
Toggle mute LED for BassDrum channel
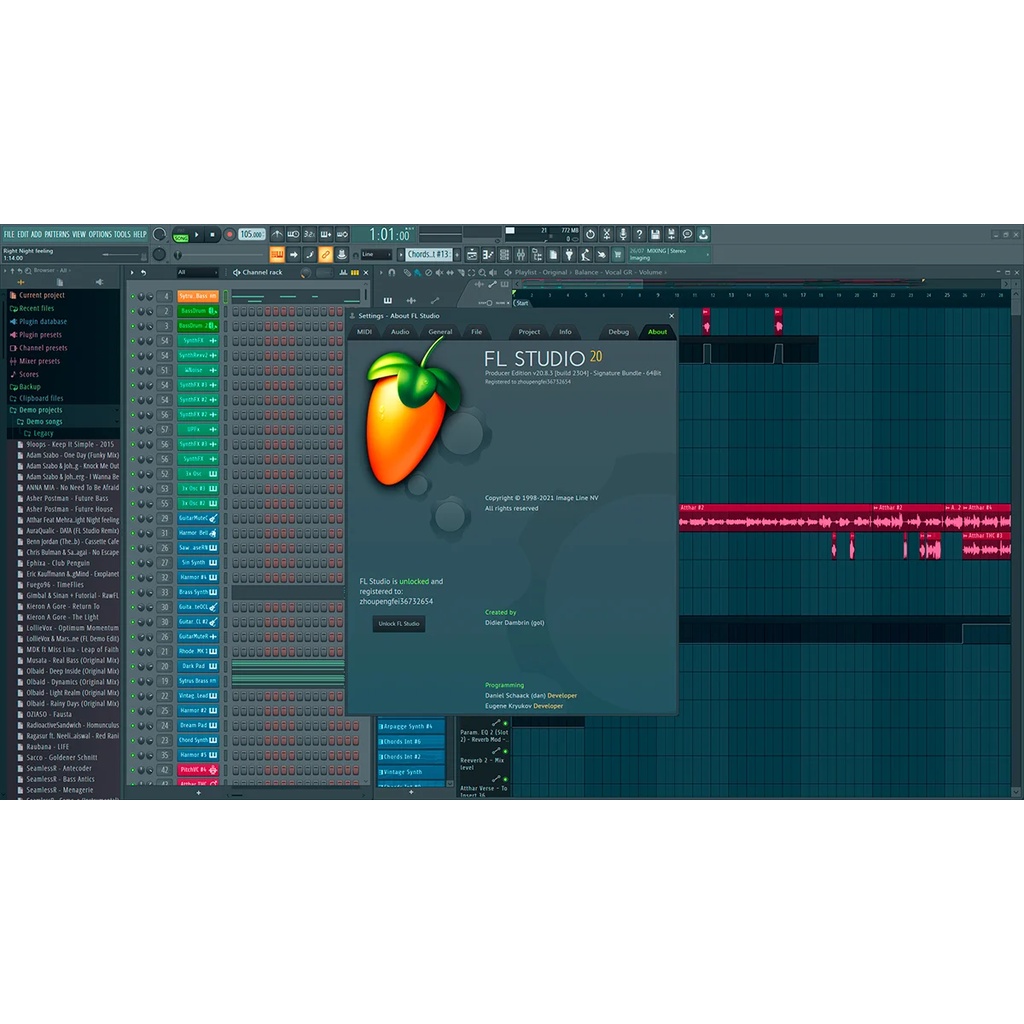[133, 312]
